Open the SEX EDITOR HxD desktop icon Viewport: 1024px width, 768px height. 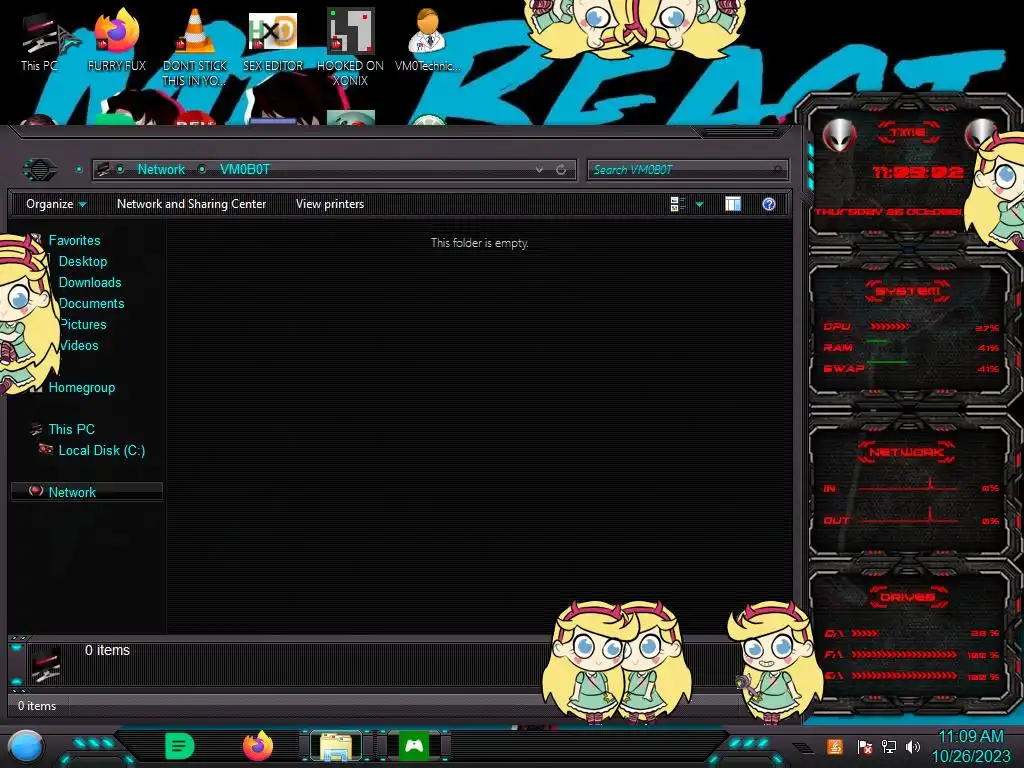273,42
